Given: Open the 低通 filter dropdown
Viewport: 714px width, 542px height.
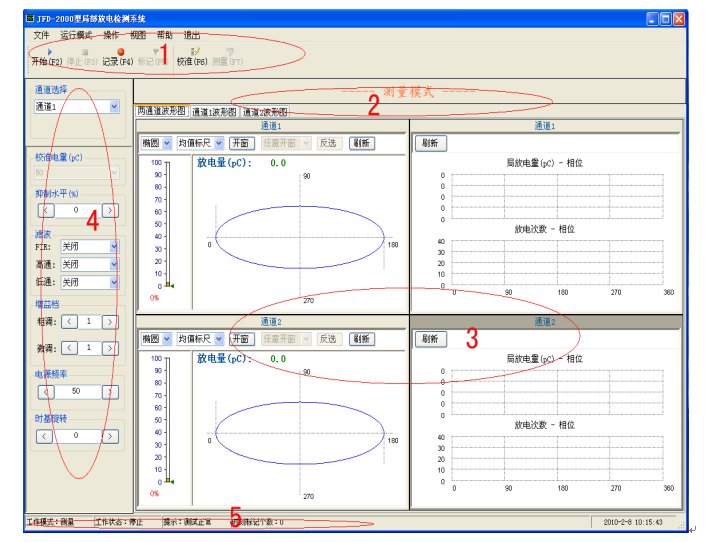Looking at the screenshot, I should pyautogui.click(x=114, y=282).
